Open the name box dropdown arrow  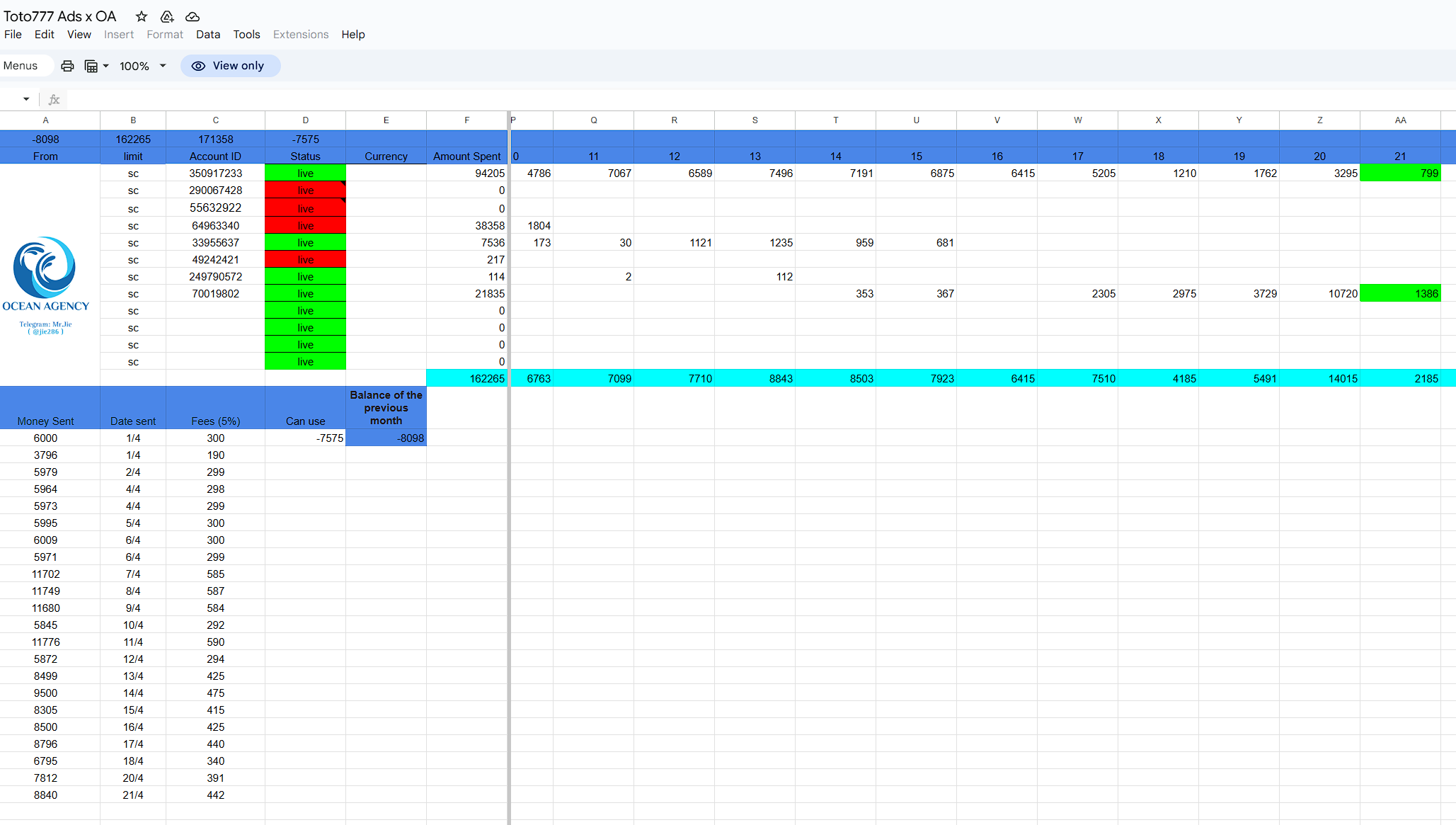point(26,99)
